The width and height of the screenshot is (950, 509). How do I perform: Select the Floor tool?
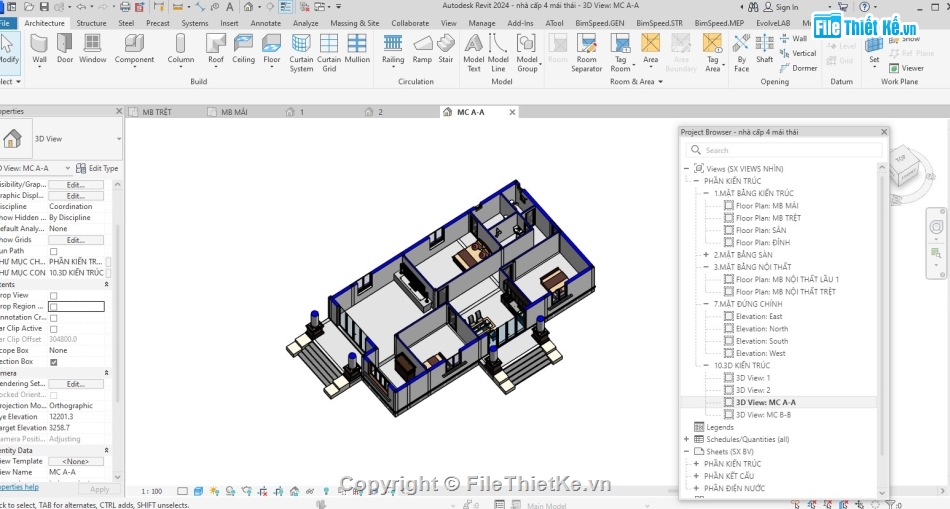pos(272,49)
